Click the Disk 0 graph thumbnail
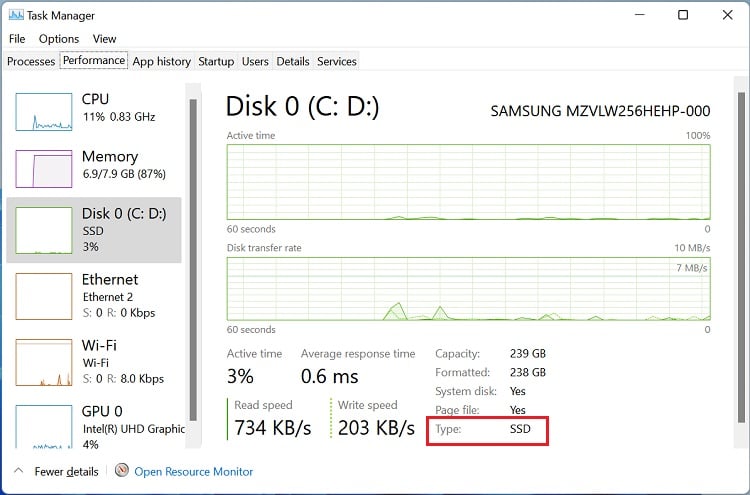The image size is (750, 495). coord(44,229)
